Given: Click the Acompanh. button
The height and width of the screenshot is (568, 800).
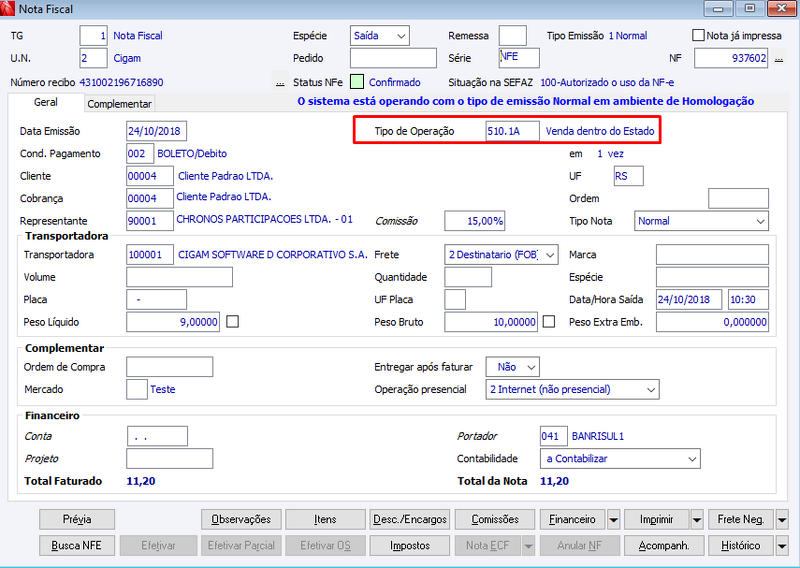Looking at the screenshot, I should click(x=664, y=546).
